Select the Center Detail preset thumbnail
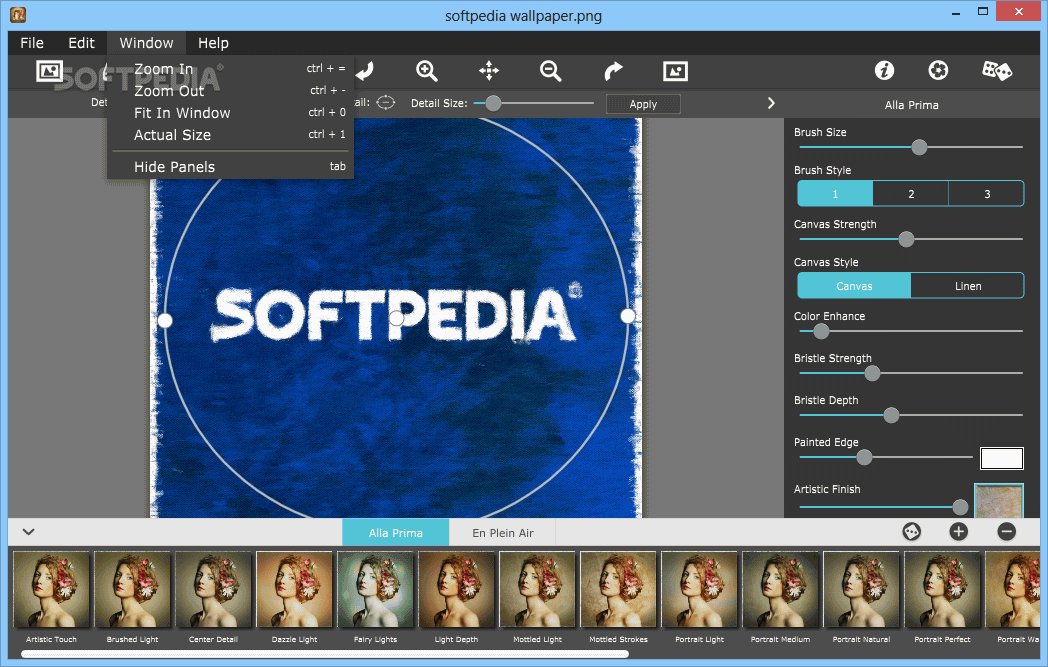 (213, 590)
